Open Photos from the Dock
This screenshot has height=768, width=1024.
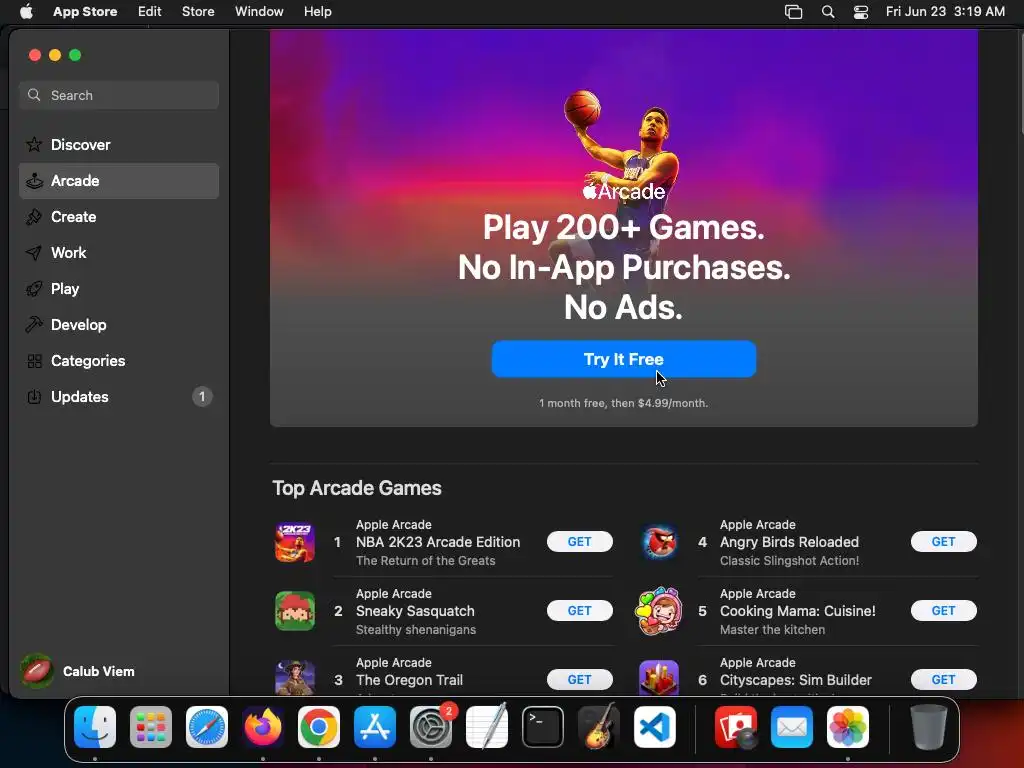(x=848, y=727)
